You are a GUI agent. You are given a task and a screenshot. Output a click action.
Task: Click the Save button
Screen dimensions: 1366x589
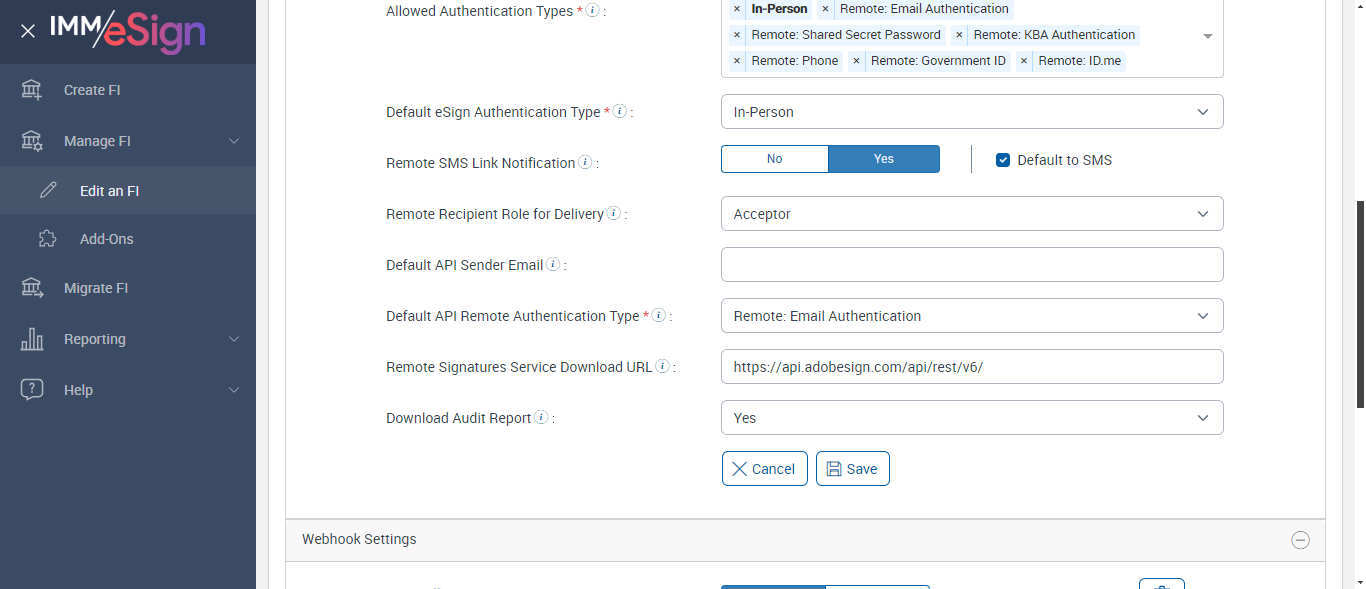click(852, 469)
